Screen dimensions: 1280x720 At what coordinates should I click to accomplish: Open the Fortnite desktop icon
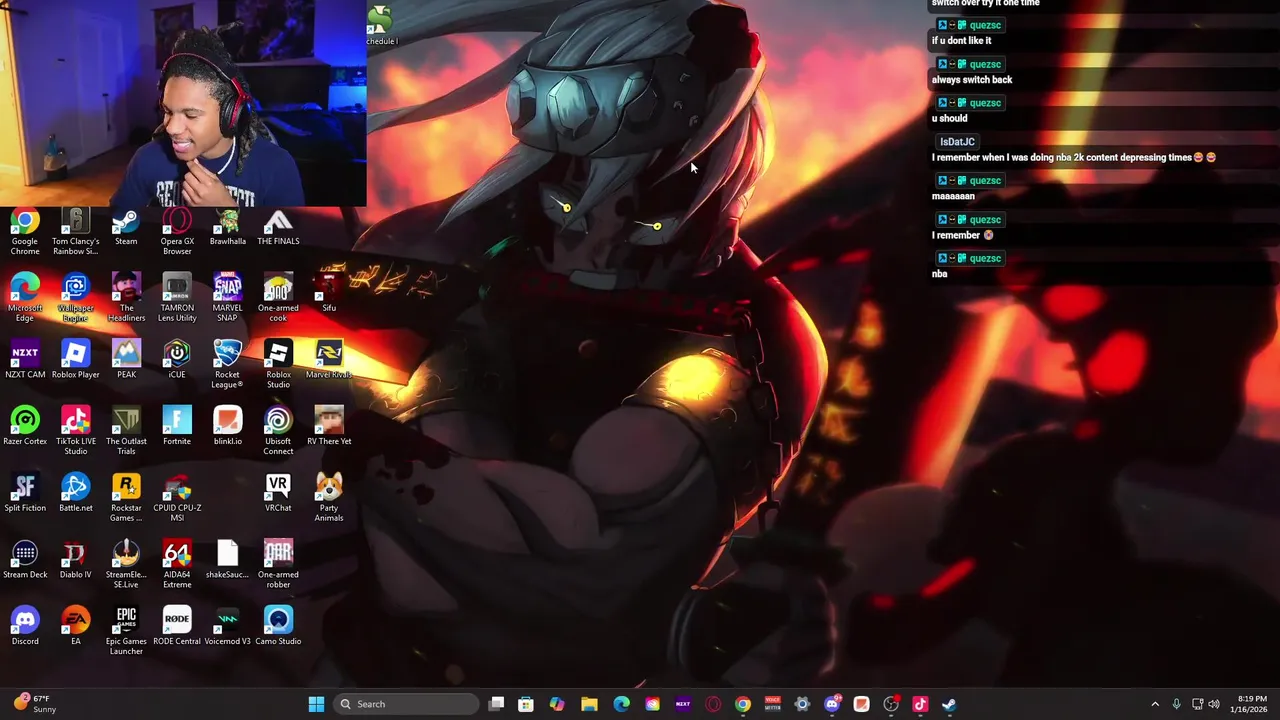(x=177, y=427)
